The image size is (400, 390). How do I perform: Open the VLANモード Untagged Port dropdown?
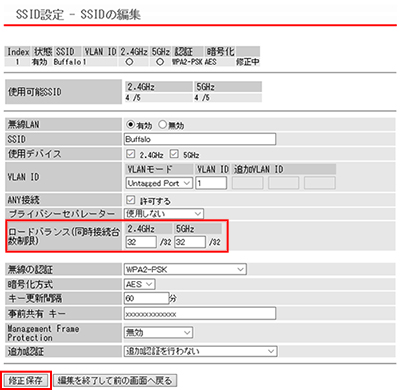coord(159,183)
